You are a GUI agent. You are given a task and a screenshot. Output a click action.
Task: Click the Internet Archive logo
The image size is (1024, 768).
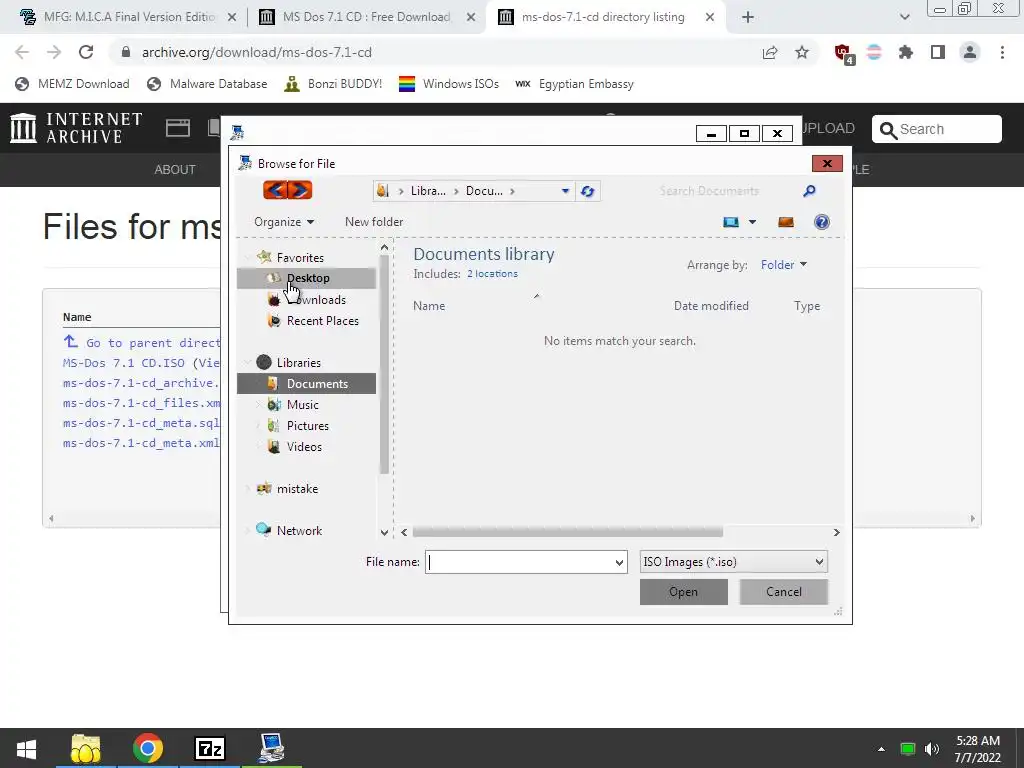[76, 128]
